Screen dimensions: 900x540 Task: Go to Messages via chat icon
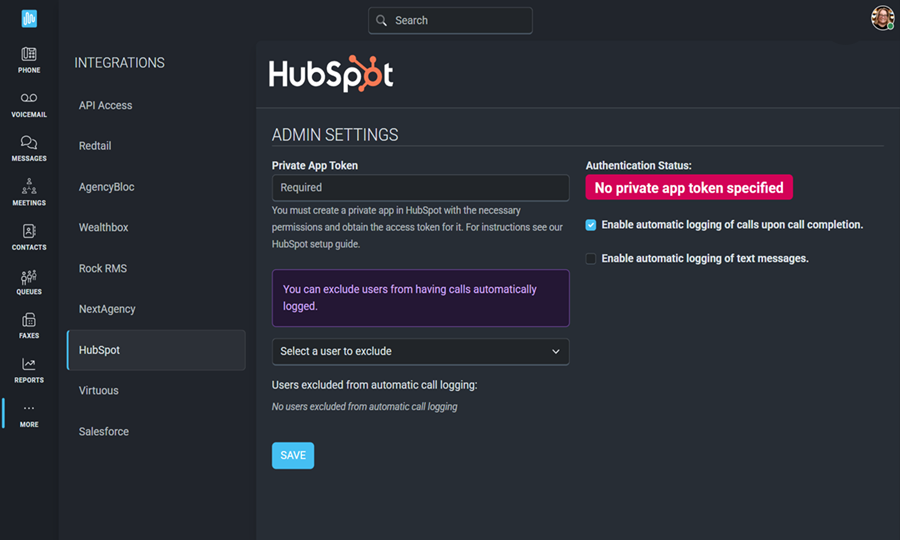[29, 143]
